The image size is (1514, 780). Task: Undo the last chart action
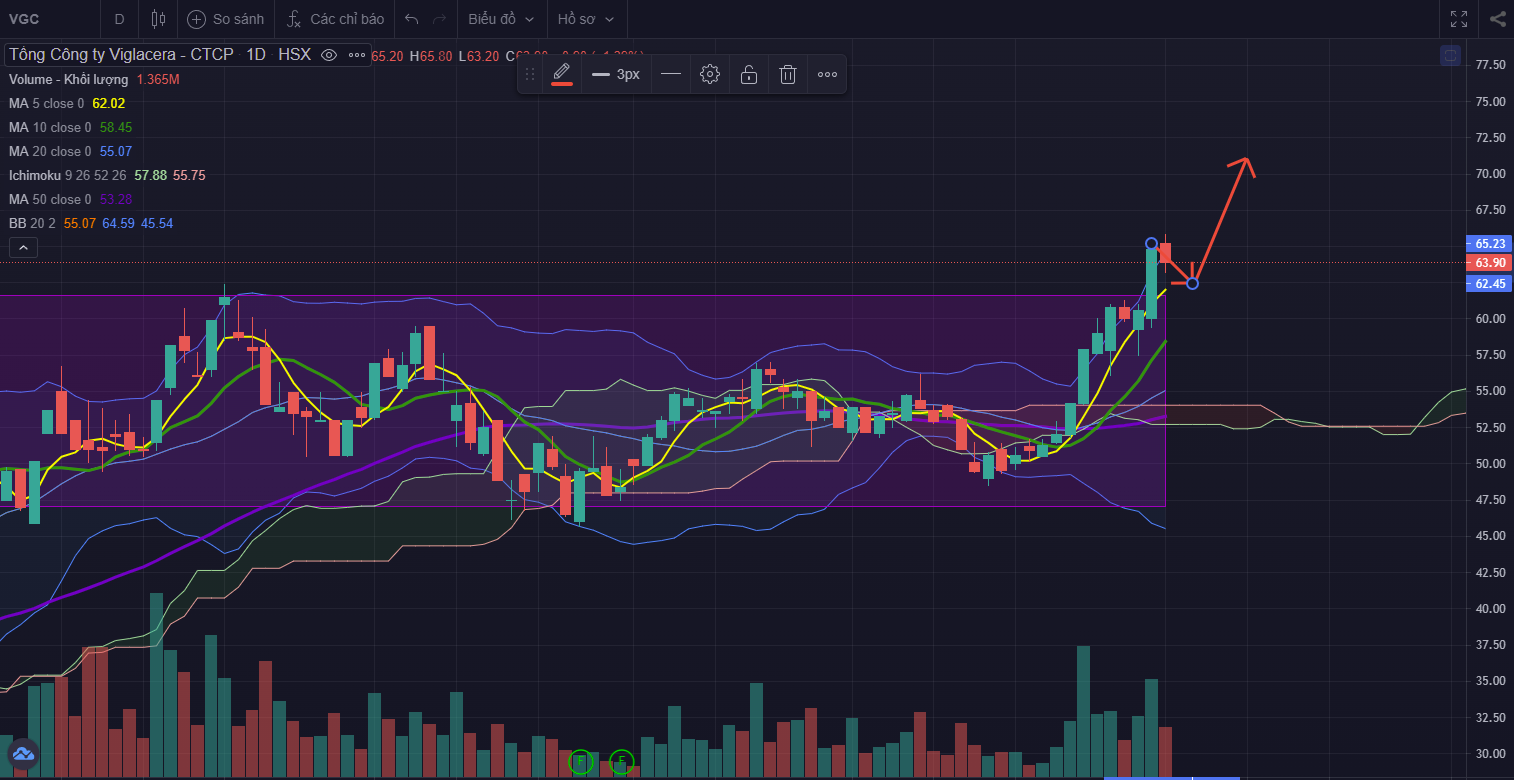click(x=412, y=19)
